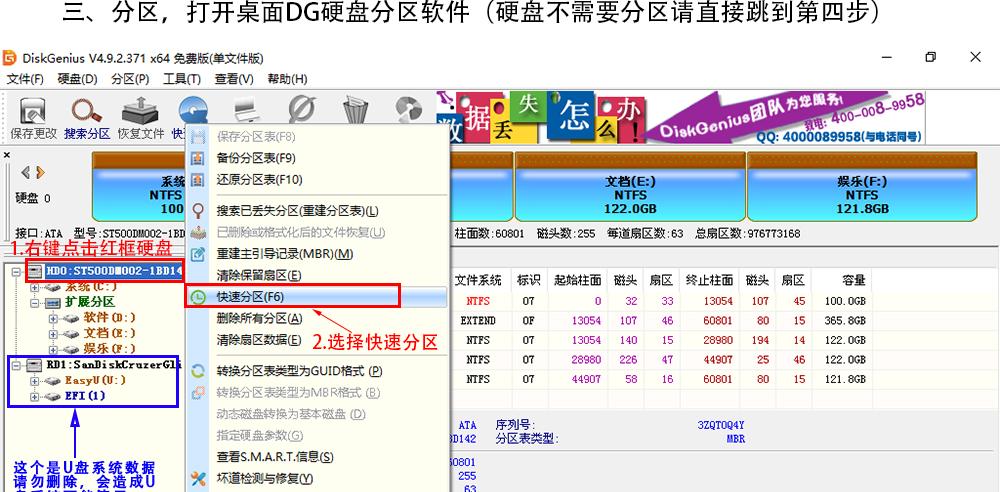Select 娱乐(F:) partition in the tree

(109, 349)
